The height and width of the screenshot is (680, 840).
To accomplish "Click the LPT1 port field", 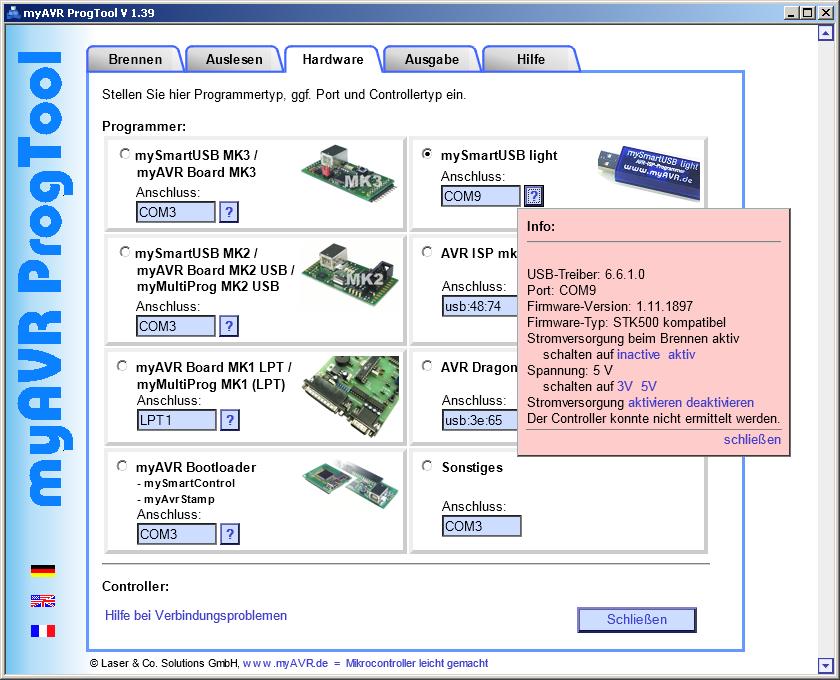I will click(x=177, y=420).
